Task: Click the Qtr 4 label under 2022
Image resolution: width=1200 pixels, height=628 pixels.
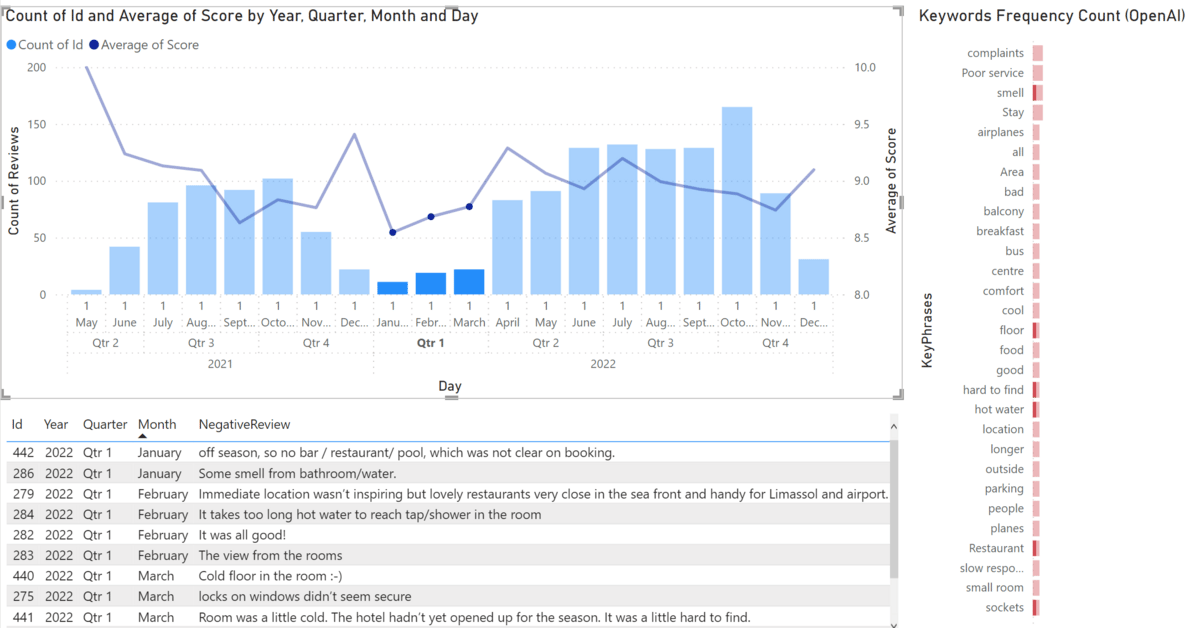Action: pos(775,342)
